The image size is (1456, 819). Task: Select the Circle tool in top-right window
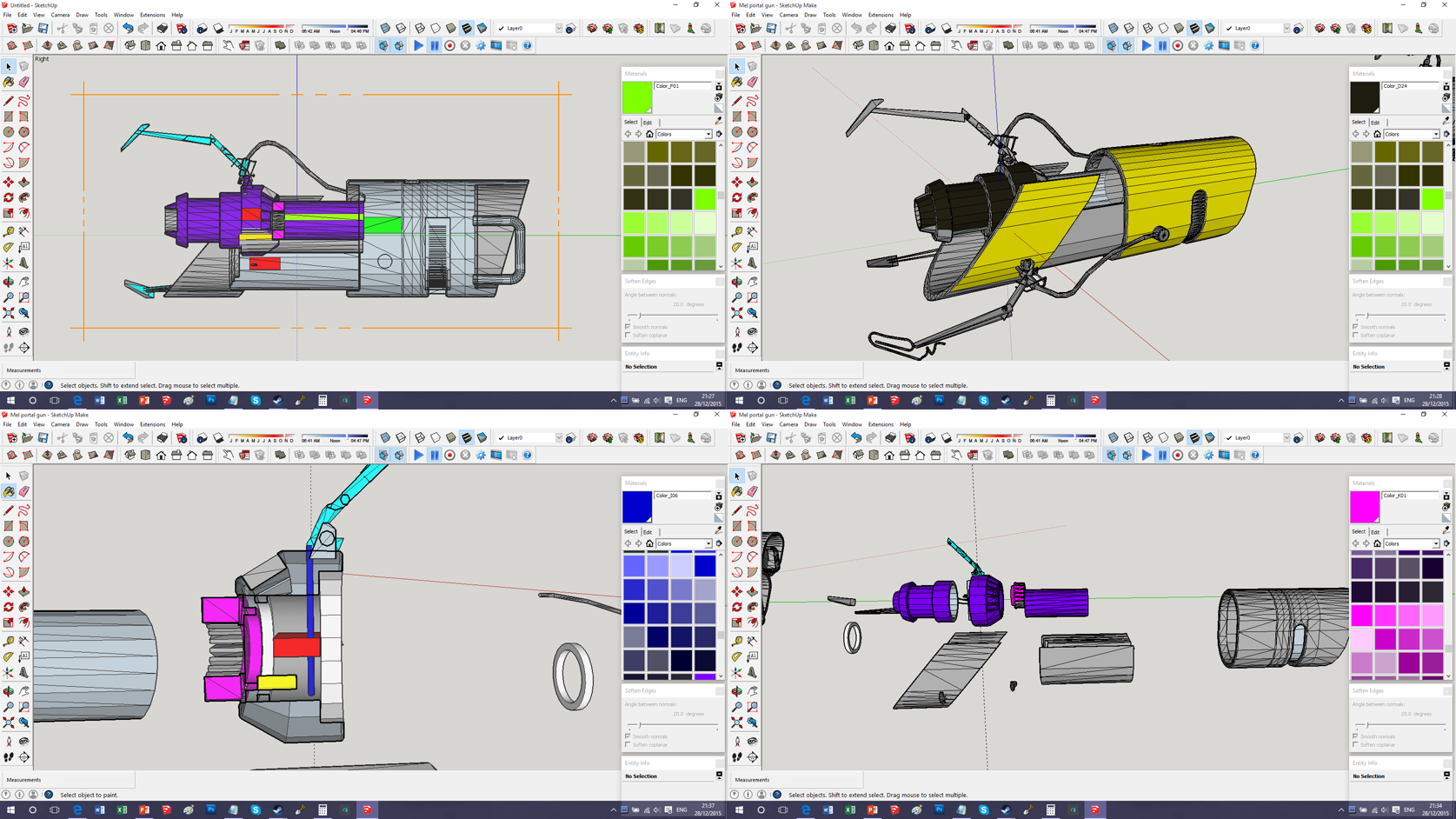[x=737, y=132]
